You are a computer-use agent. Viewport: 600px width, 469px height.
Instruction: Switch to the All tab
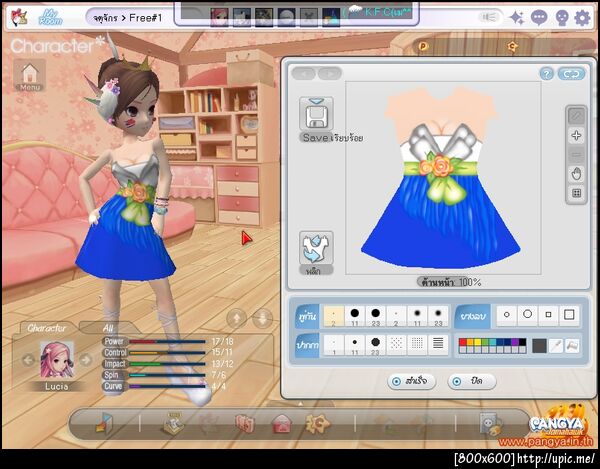(x=108, y=328)
